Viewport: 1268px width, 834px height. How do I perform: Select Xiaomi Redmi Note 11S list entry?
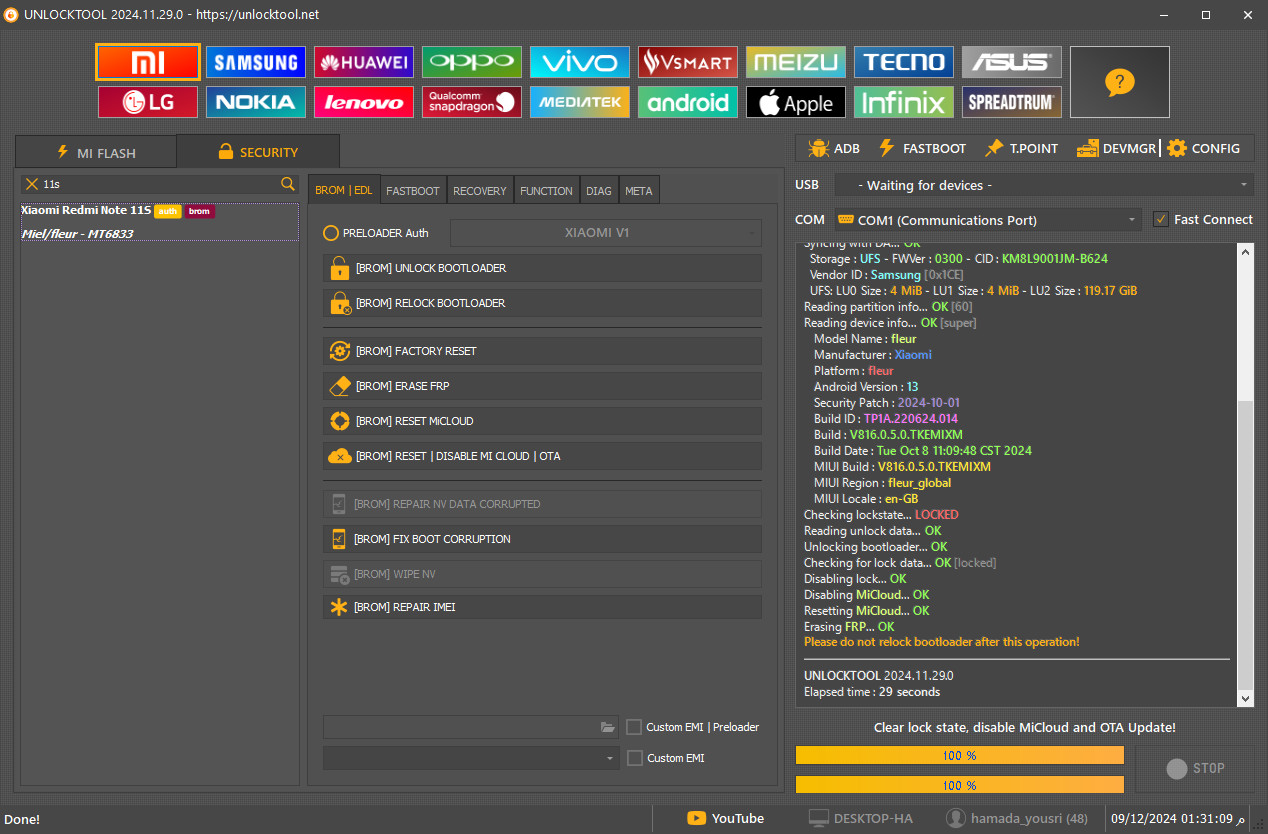point(160,222)
